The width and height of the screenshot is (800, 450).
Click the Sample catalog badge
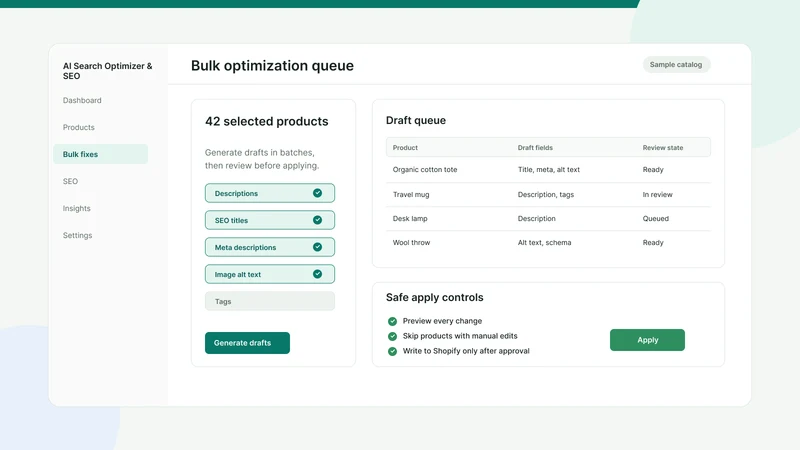pyautogui.click(x=676, y=65)
